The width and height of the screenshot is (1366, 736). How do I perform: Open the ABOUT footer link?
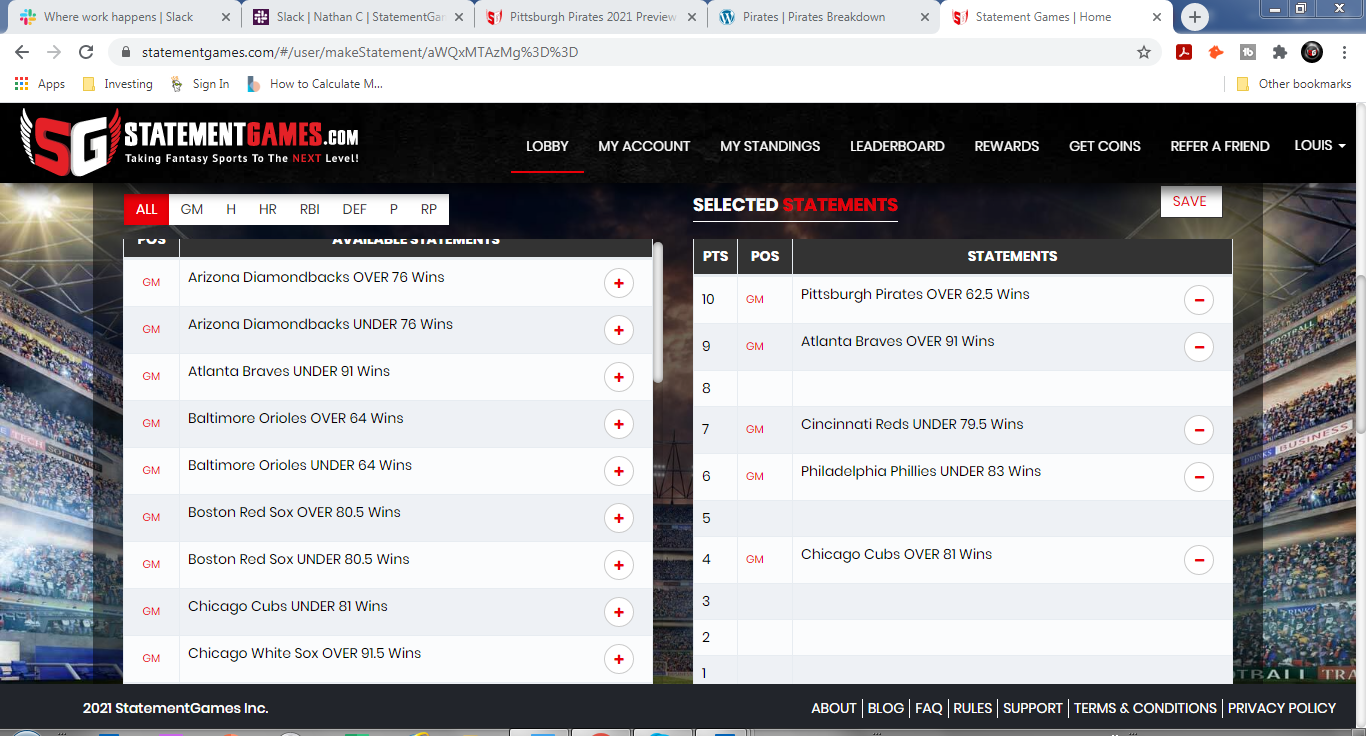834,708
